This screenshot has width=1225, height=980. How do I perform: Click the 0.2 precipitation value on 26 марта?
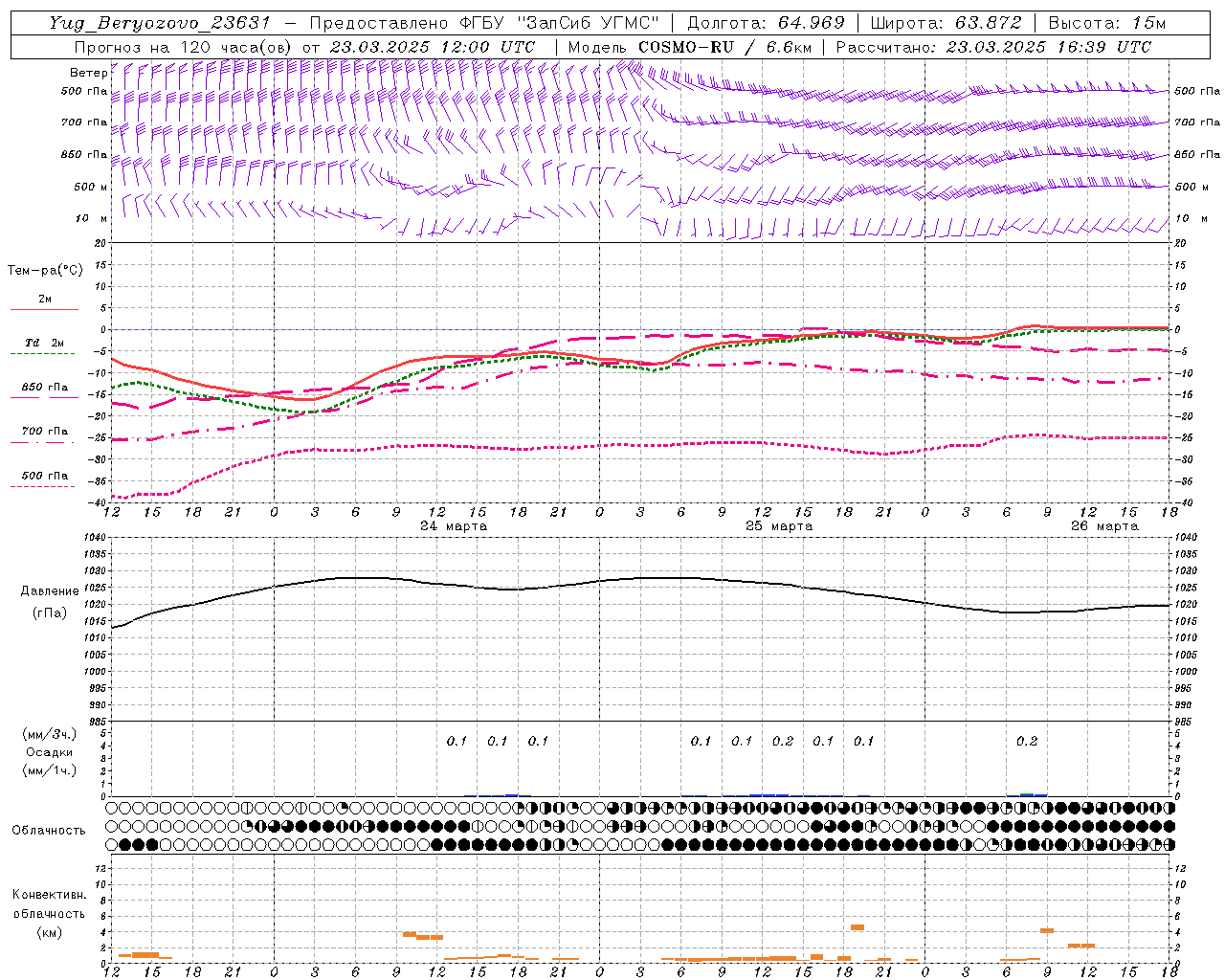coord(1027,741)
